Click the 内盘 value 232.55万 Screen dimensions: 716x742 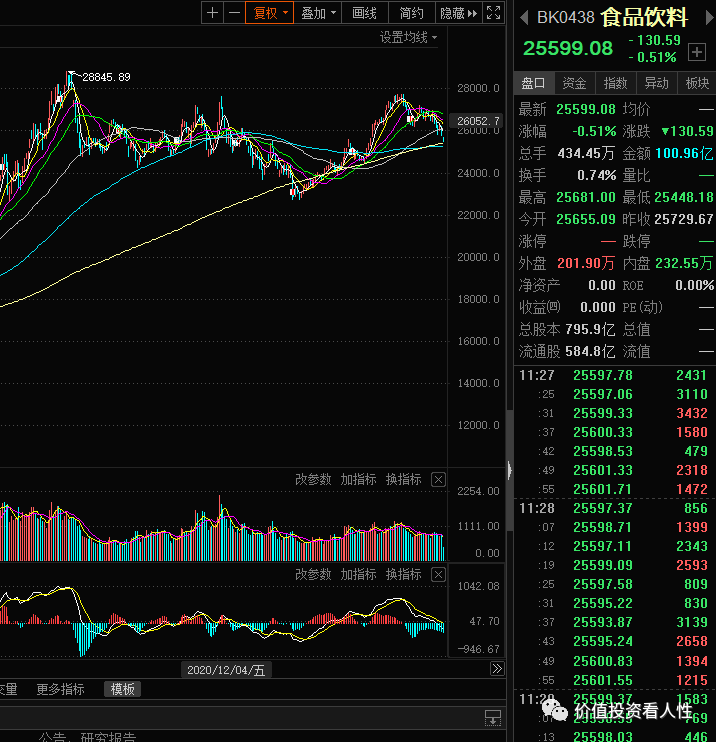pos(684,263)
